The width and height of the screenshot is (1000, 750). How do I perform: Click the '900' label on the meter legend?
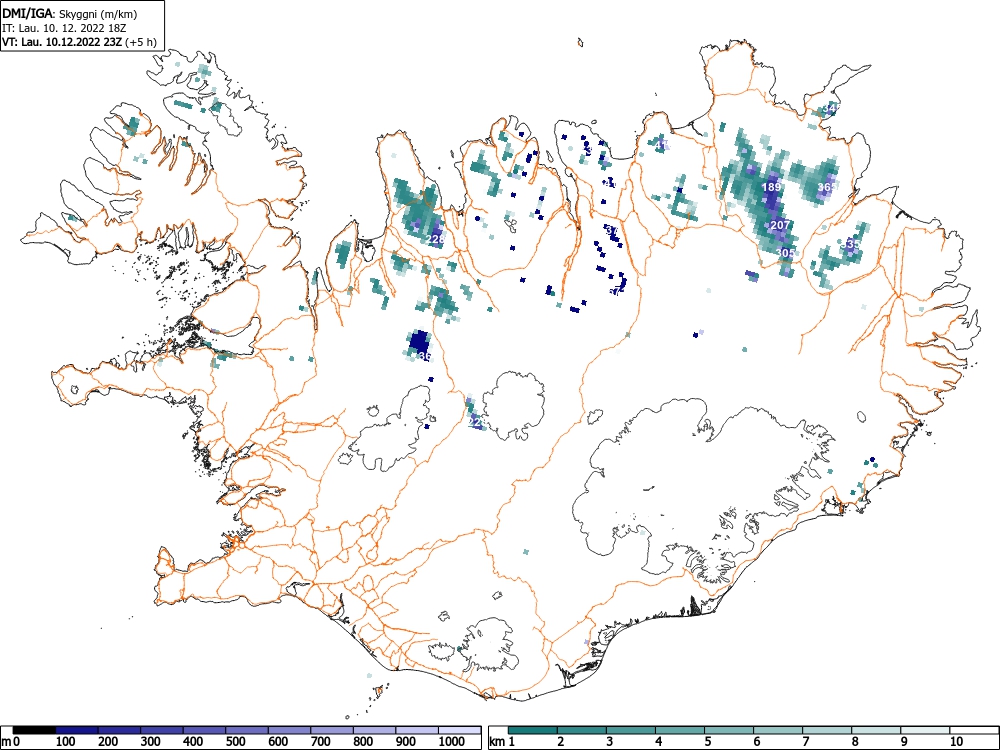406,741
